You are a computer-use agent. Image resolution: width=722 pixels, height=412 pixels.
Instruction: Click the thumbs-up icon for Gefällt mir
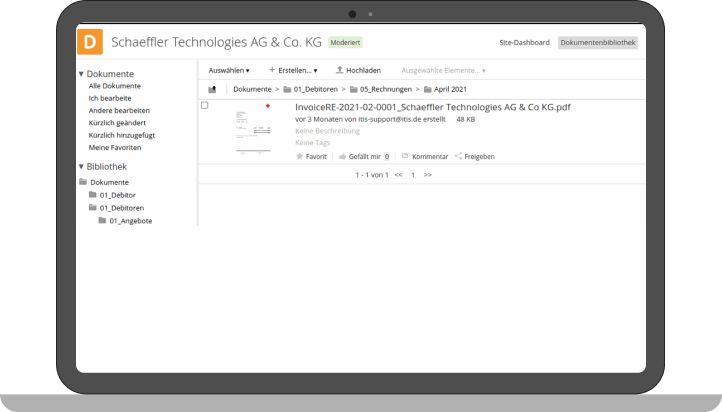342,157
